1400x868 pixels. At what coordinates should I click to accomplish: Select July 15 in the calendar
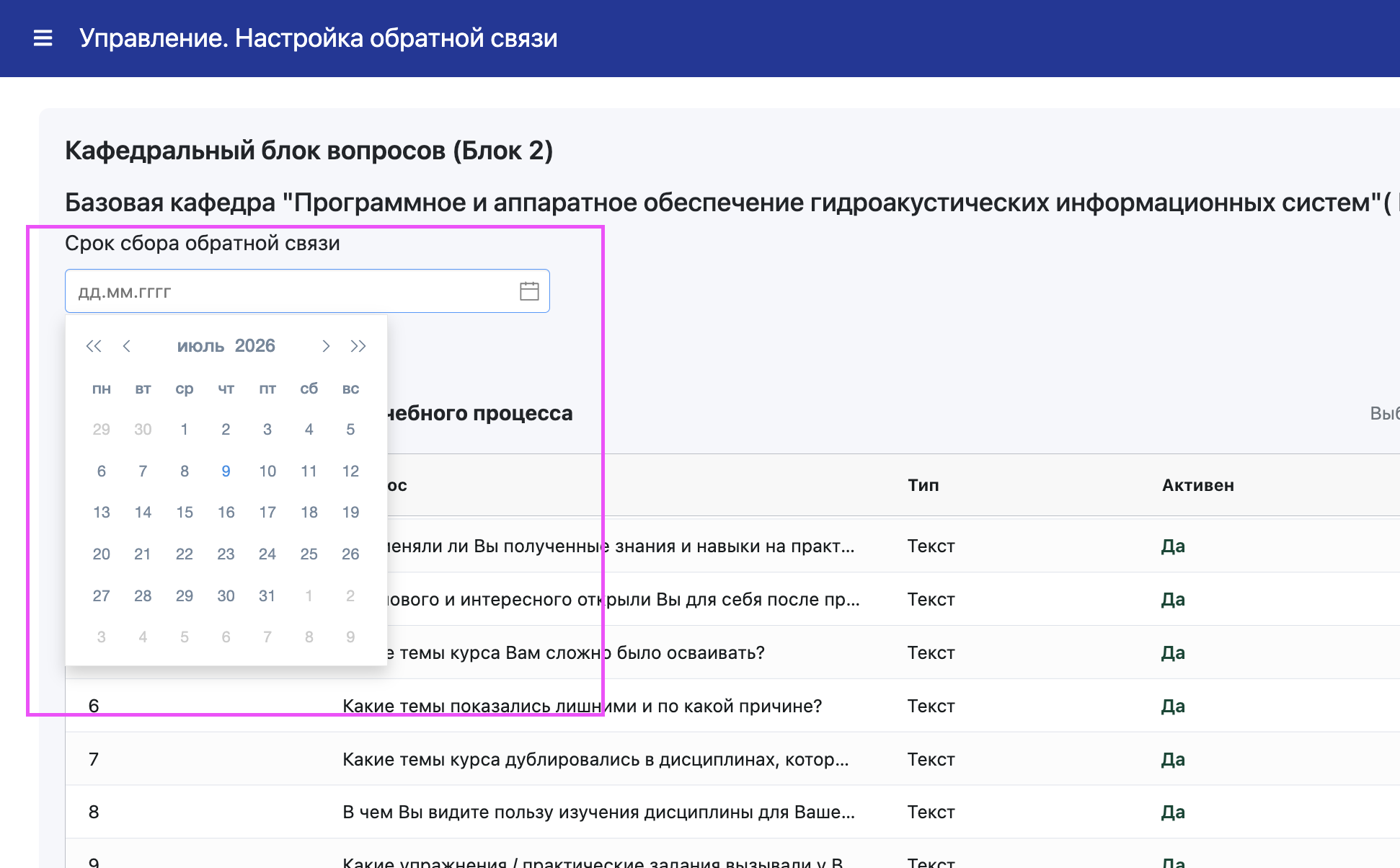[185, 513]
